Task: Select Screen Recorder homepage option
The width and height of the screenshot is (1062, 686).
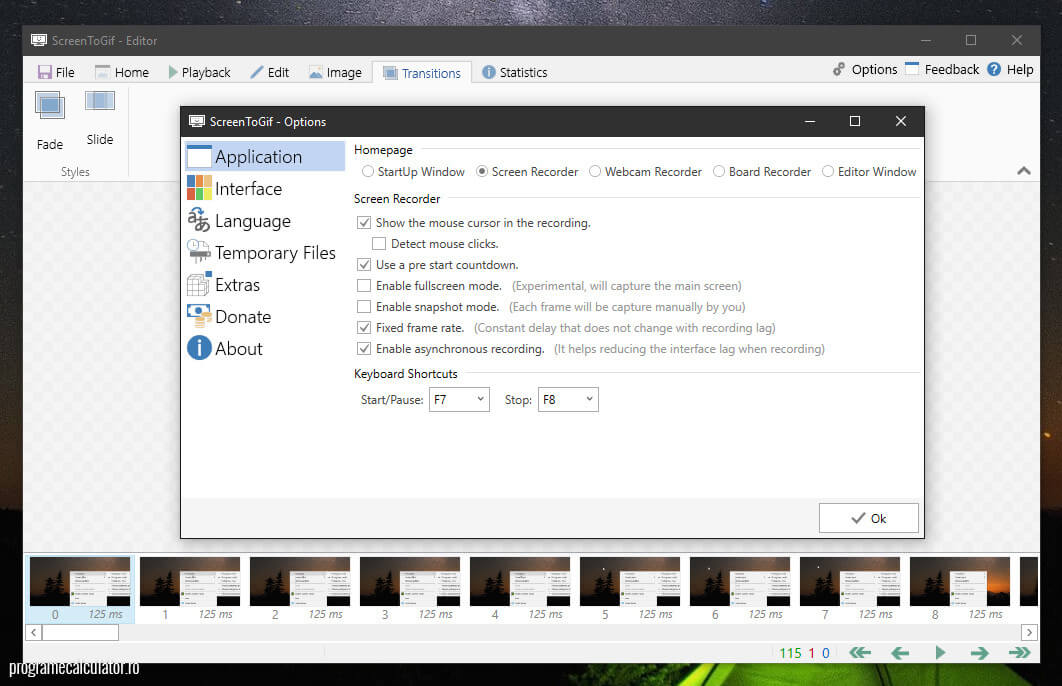Action: click(x=527, y=172)
